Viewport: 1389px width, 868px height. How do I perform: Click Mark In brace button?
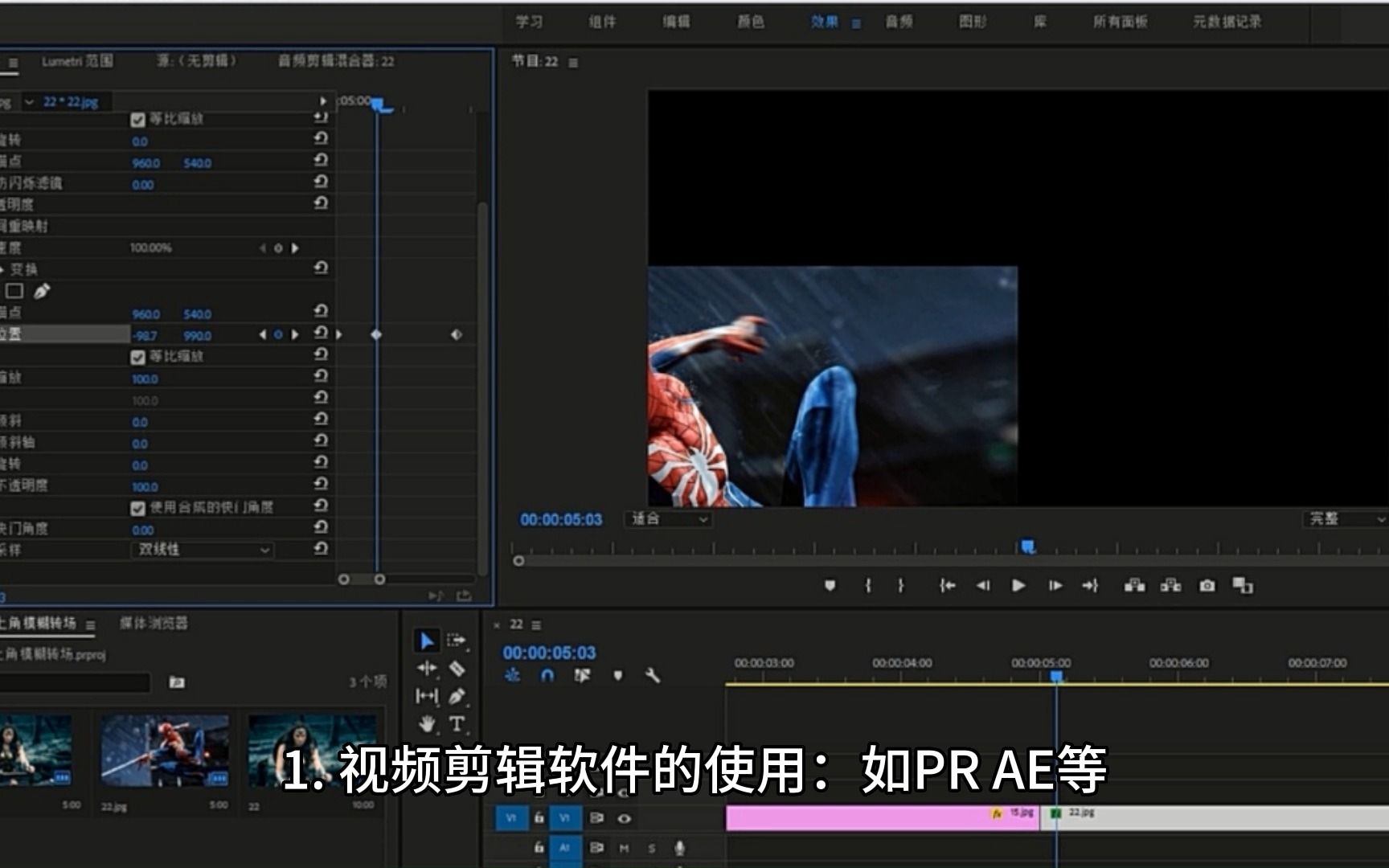click(868, 586)
